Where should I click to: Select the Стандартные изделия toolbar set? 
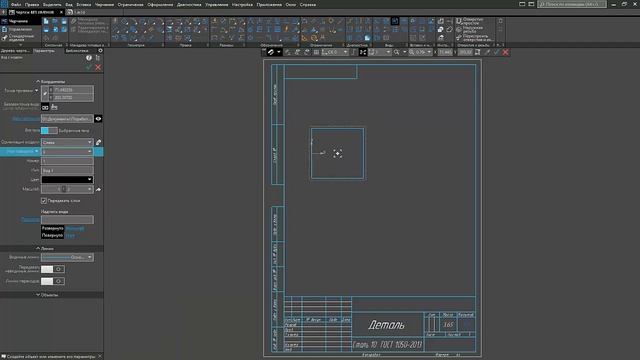(x=20, y=38)
